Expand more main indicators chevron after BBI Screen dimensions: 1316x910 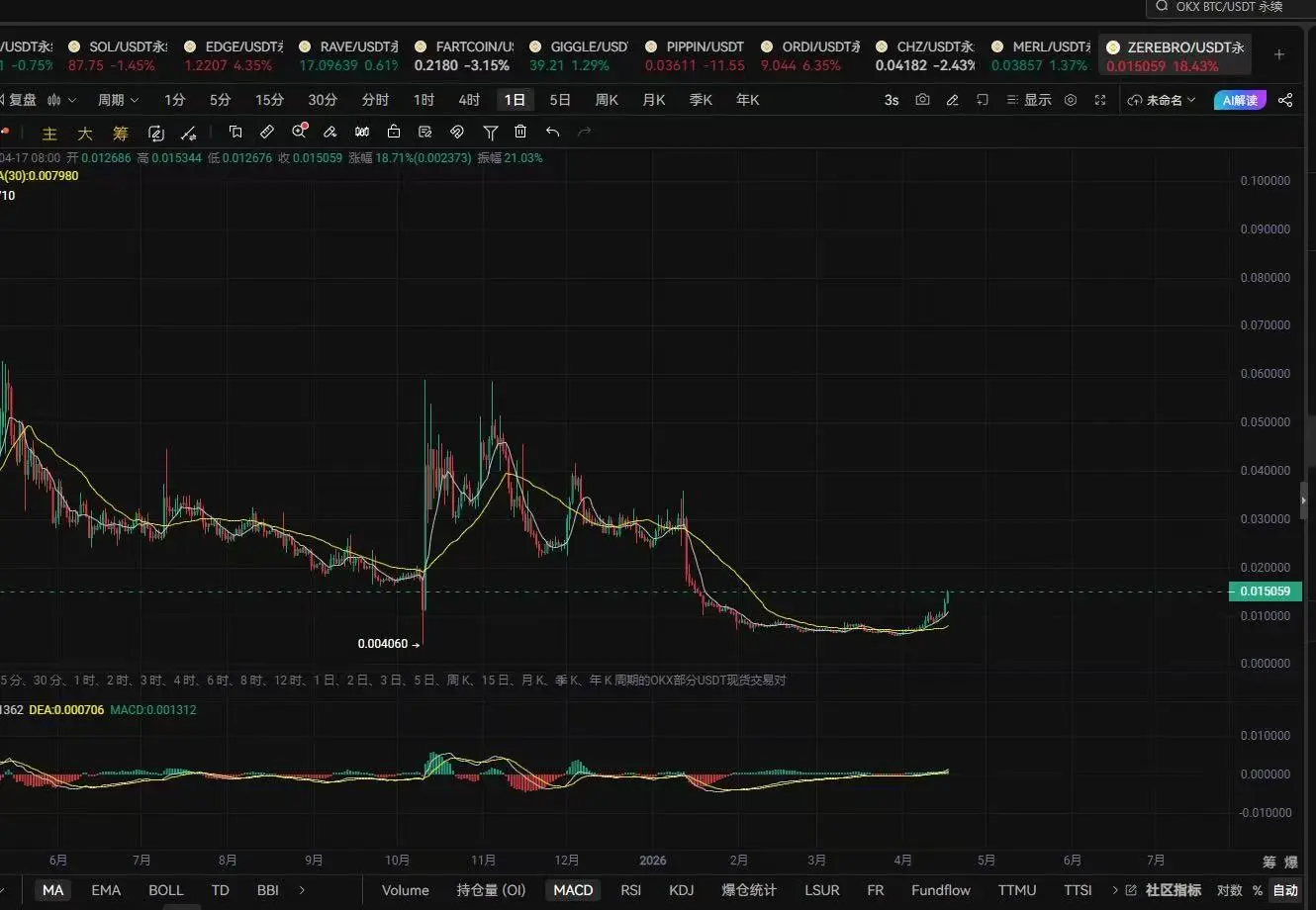point(302,890)
